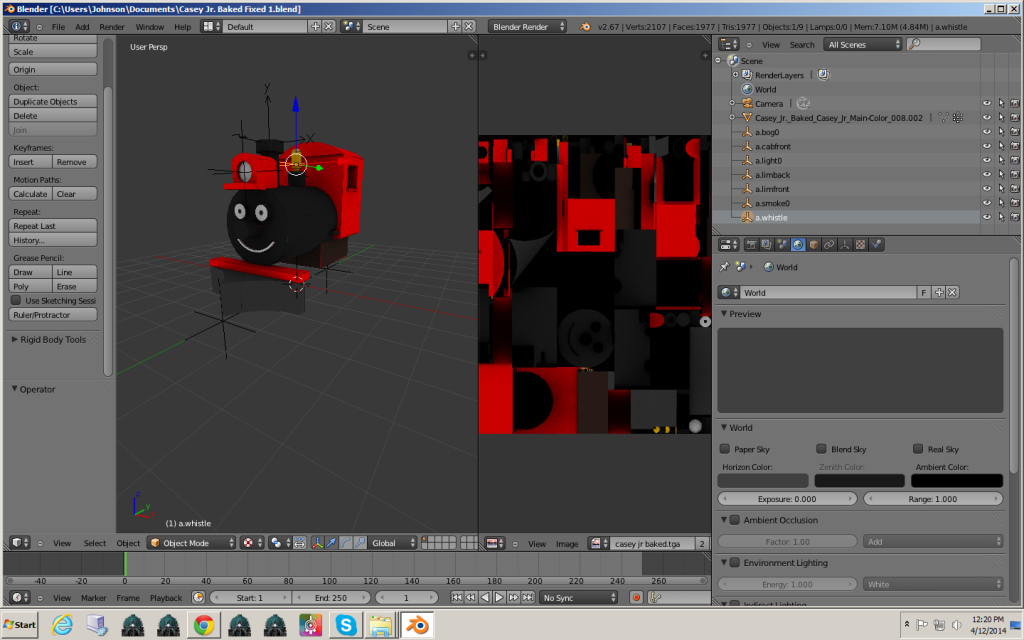This screenshot has height=640, width=1024.
Task: Click the Blender info editor type icon
Action: [x=20, y=27]
